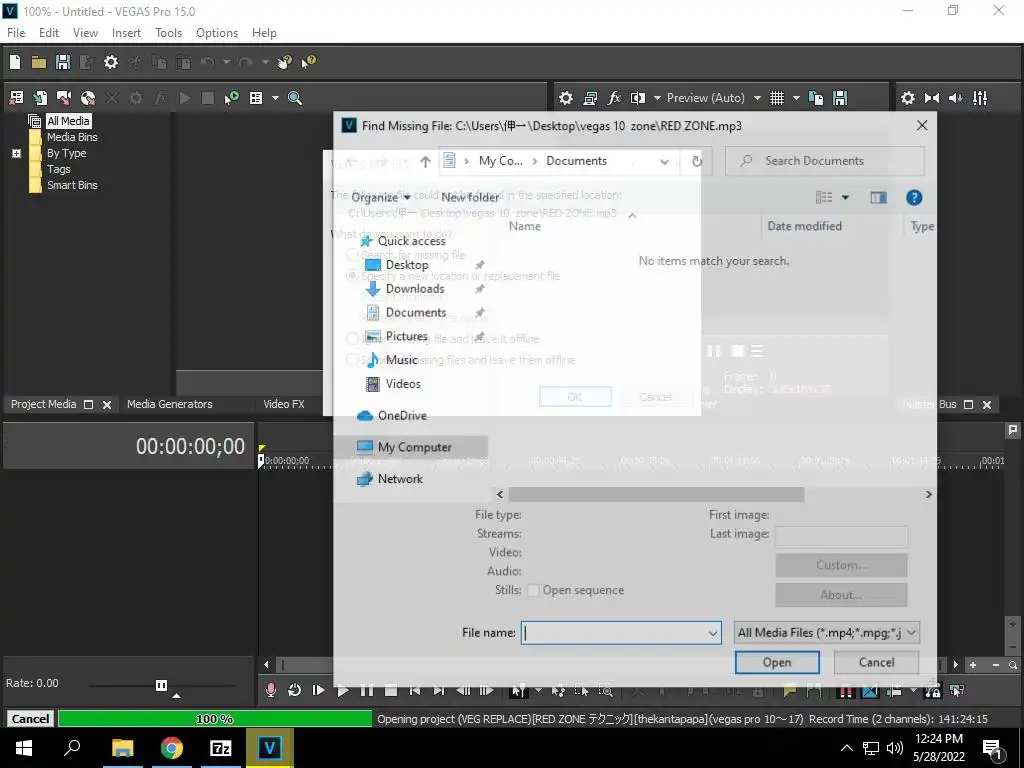Select My Computer in navigation pane
Viewport: 1024px width, 768px height.
[x=414, y=447]
